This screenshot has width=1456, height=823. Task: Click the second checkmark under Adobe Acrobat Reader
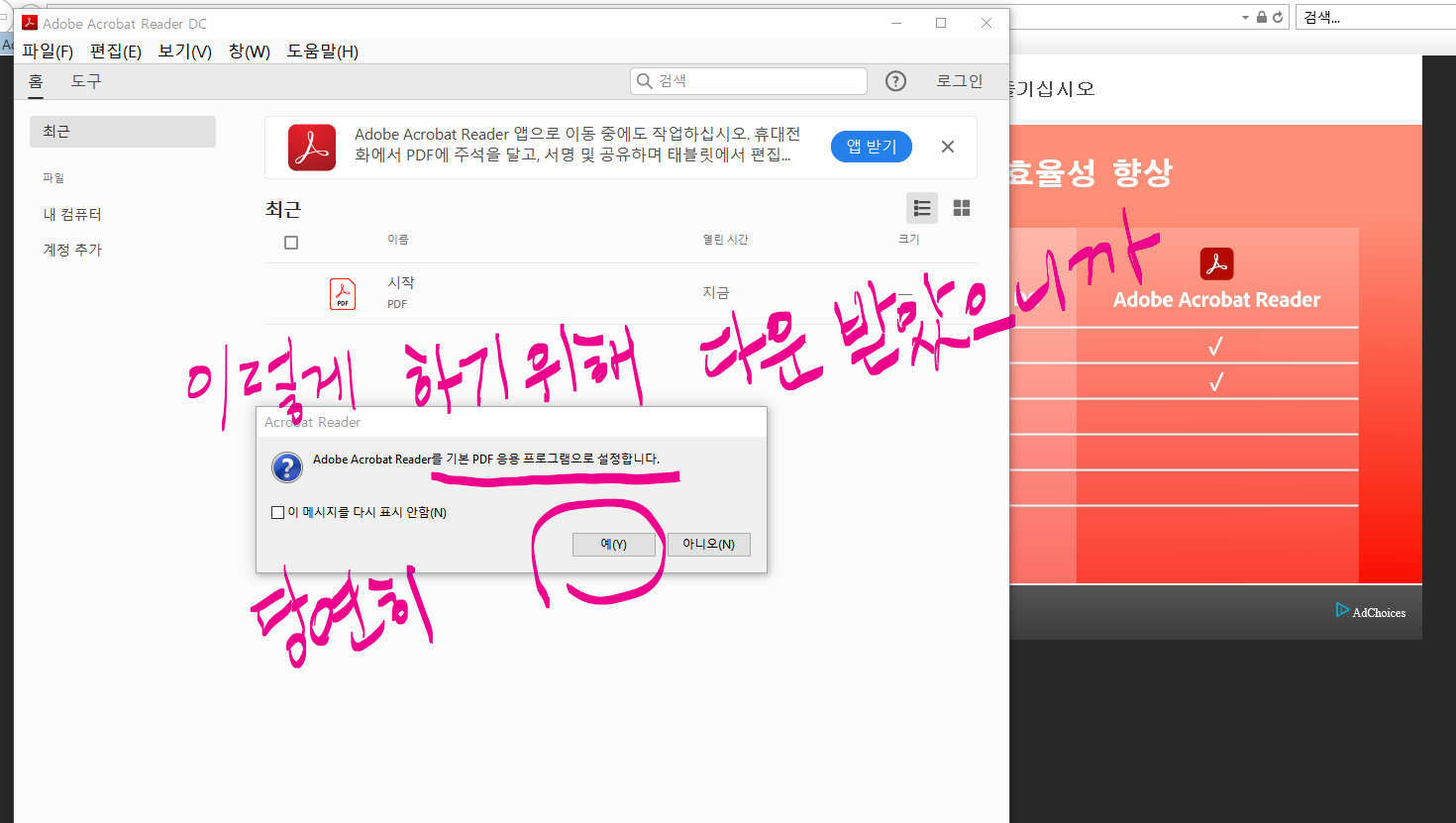coord(1216,382)
